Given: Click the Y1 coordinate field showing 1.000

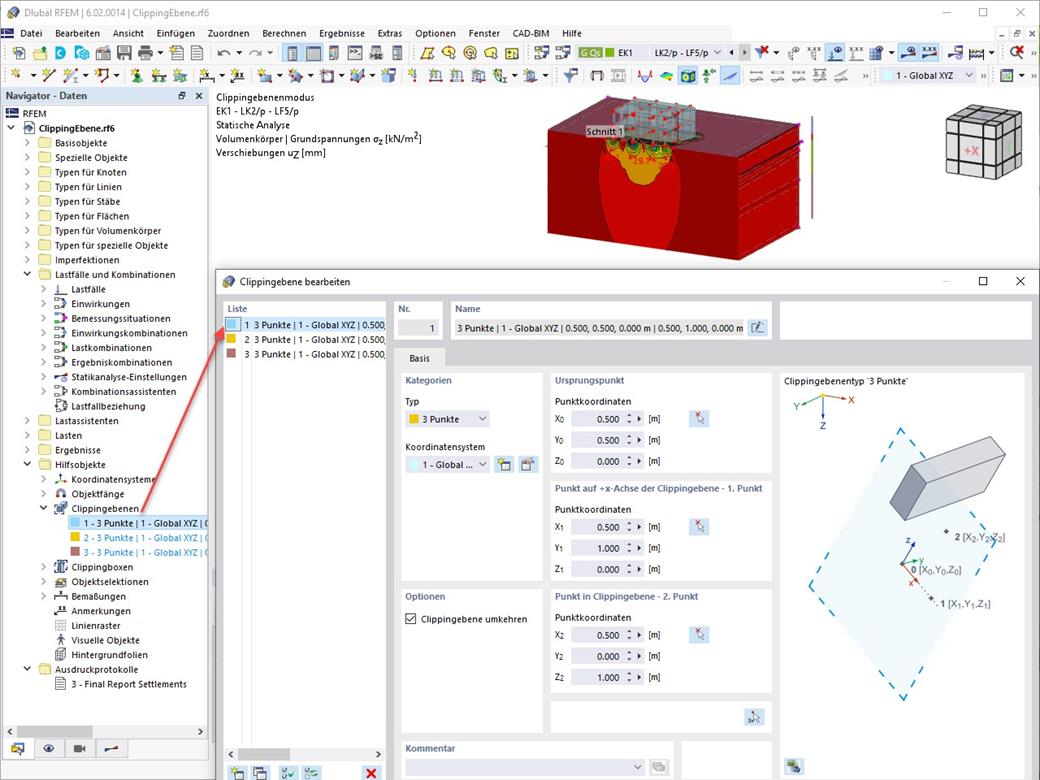Looking at the screenshot, I should click(x=597, y=549).
